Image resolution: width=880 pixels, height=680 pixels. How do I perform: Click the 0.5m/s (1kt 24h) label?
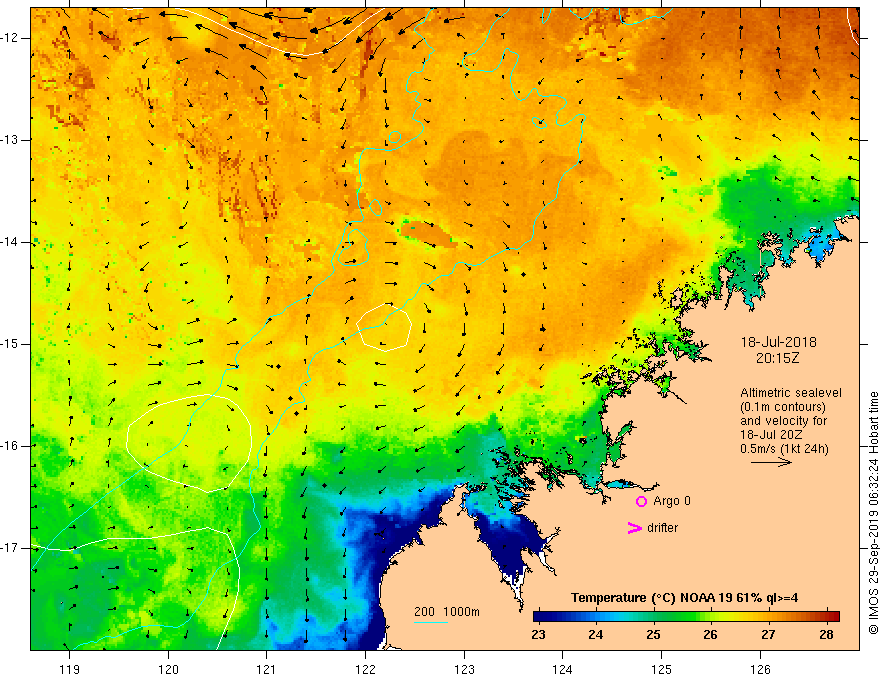coord(783,449)
